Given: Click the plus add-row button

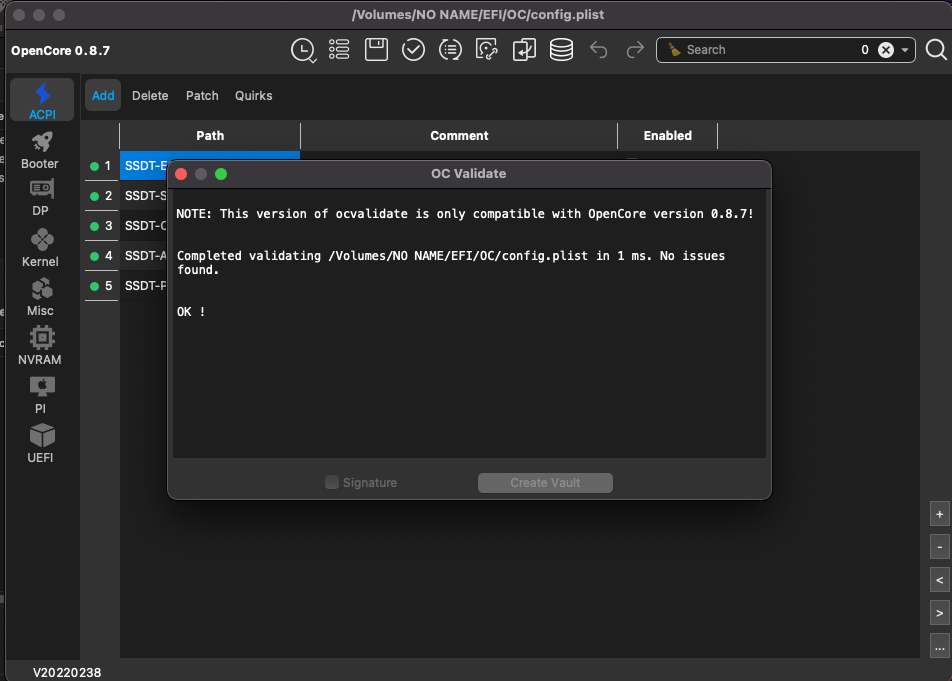Looking at the screenshot, I should coord(939,514).
